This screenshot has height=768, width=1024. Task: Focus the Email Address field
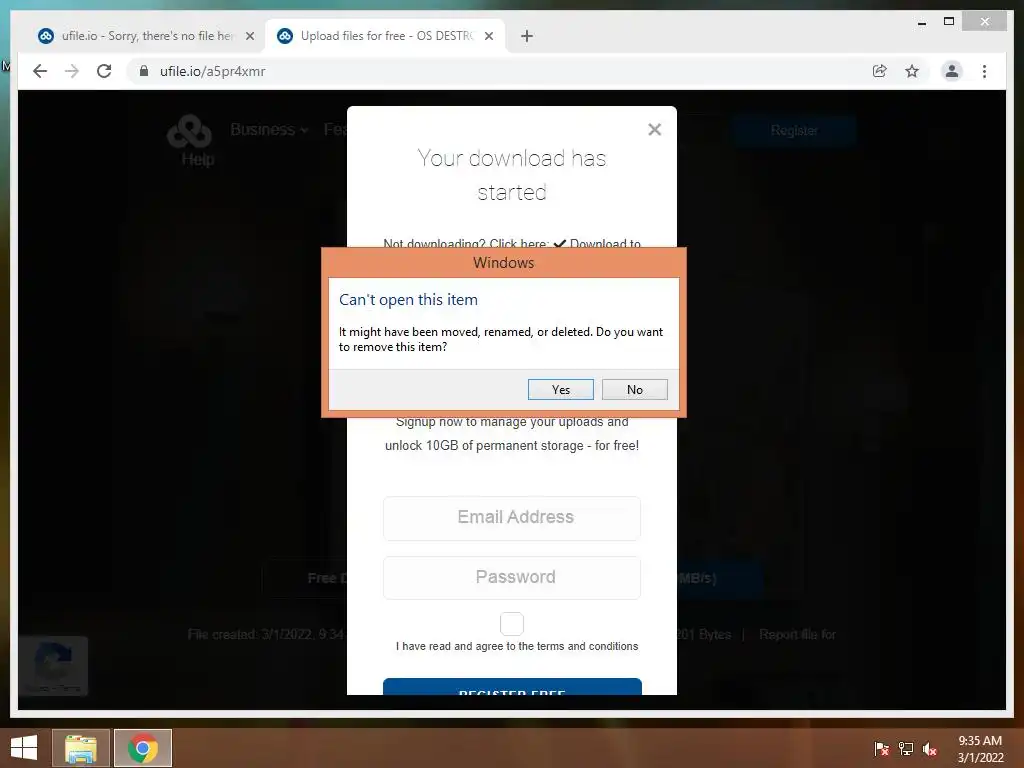pos(512,518)
